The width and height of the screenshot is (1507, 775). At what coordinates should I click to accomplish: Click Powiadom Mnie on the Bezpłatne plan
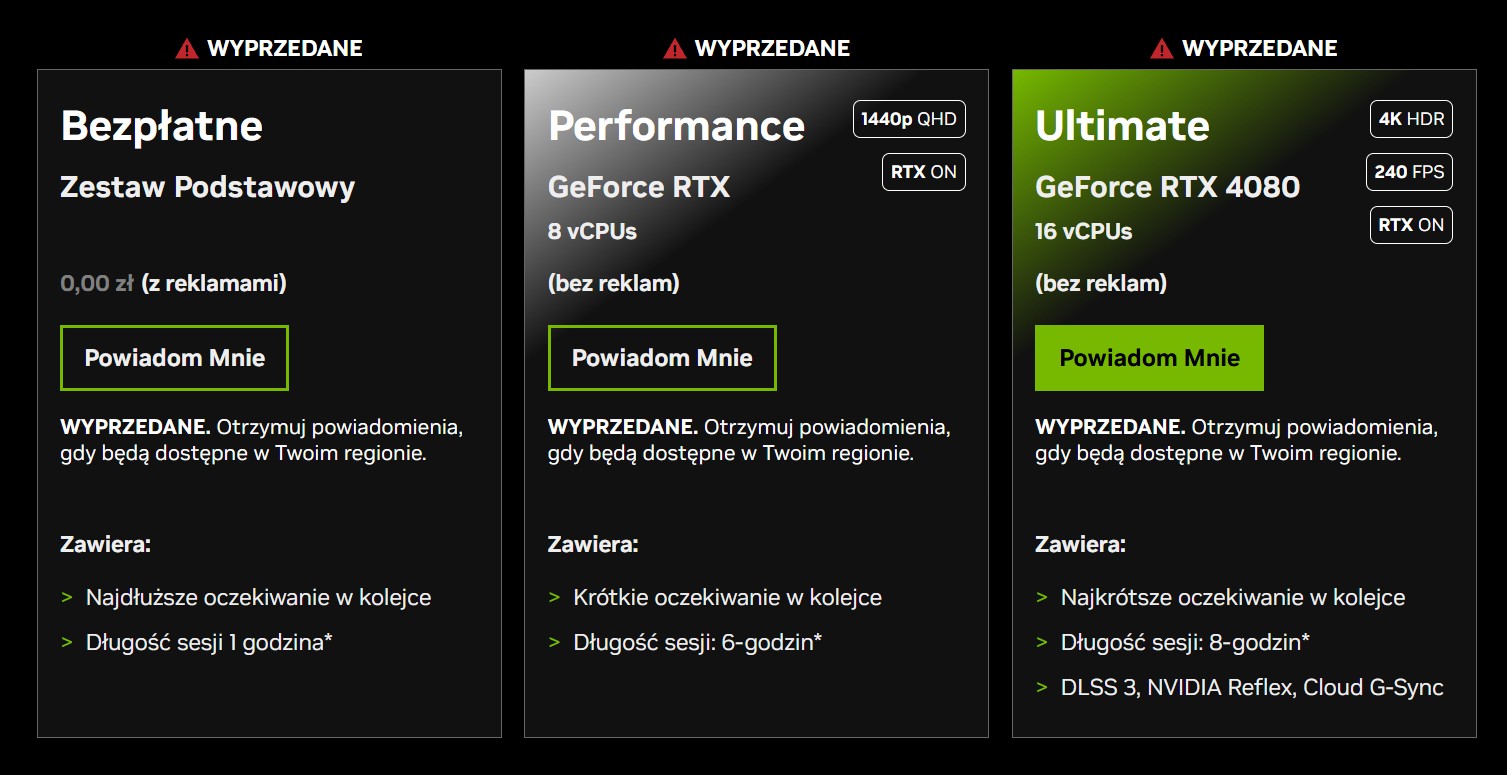point(174,357)
